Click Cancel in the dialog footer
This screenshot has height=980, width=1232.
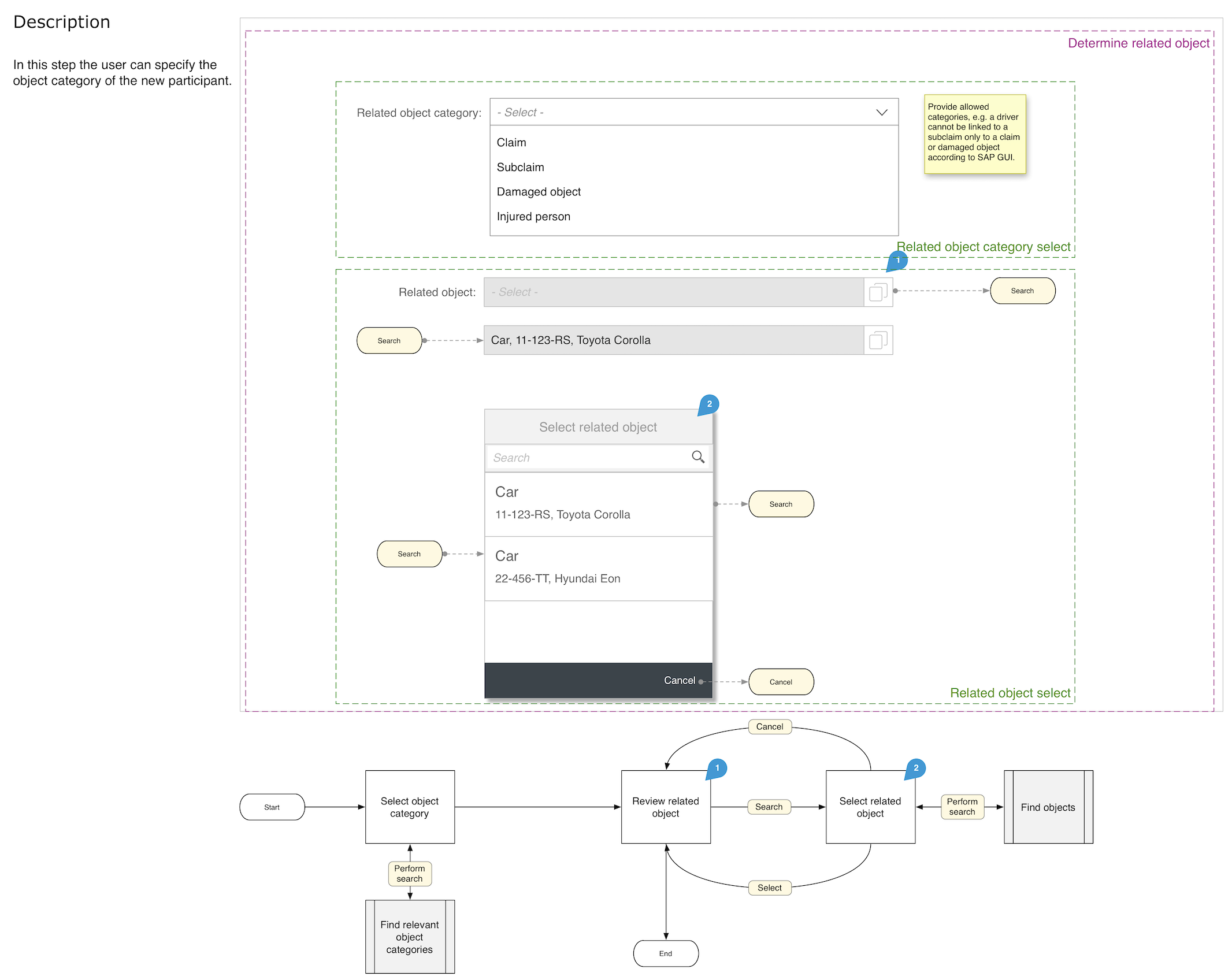(679, 681)
